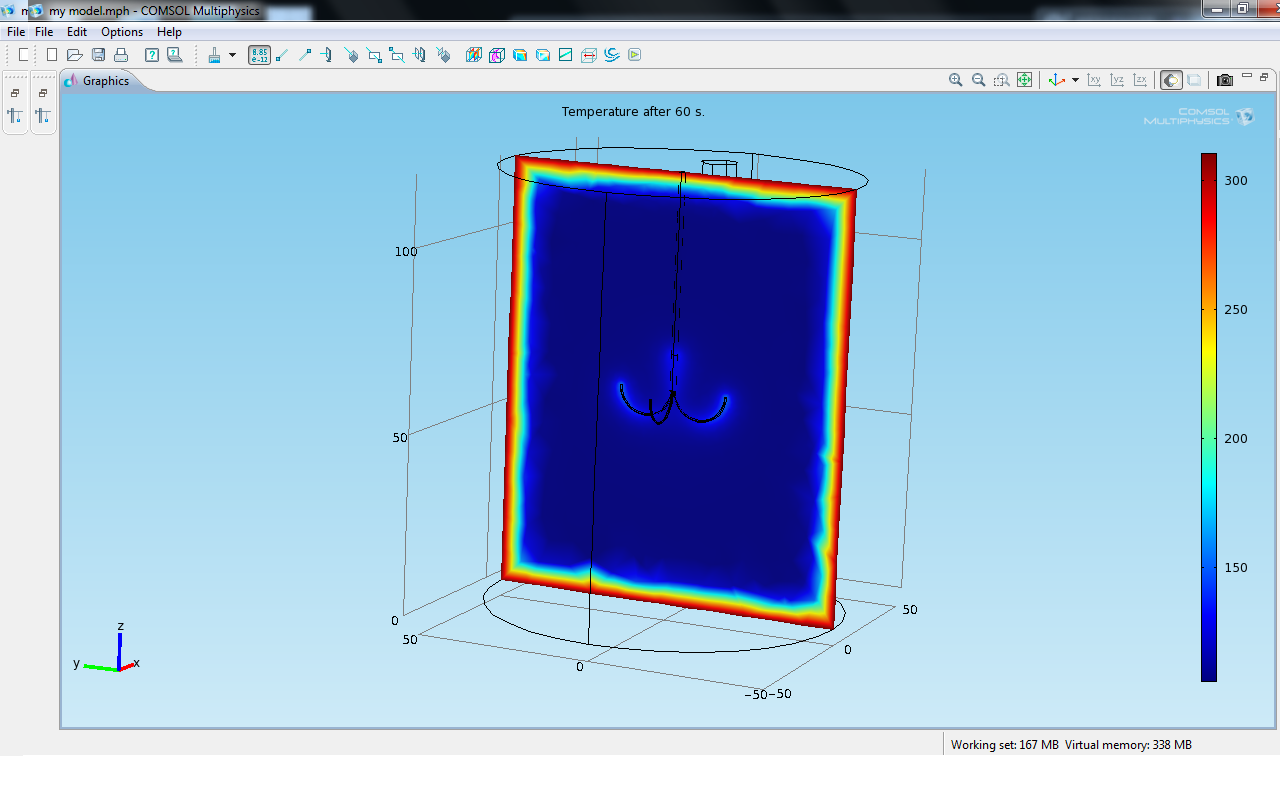Open the Options menu
This screenshot has height=800, width=1280.
click(x=121, y=32)
